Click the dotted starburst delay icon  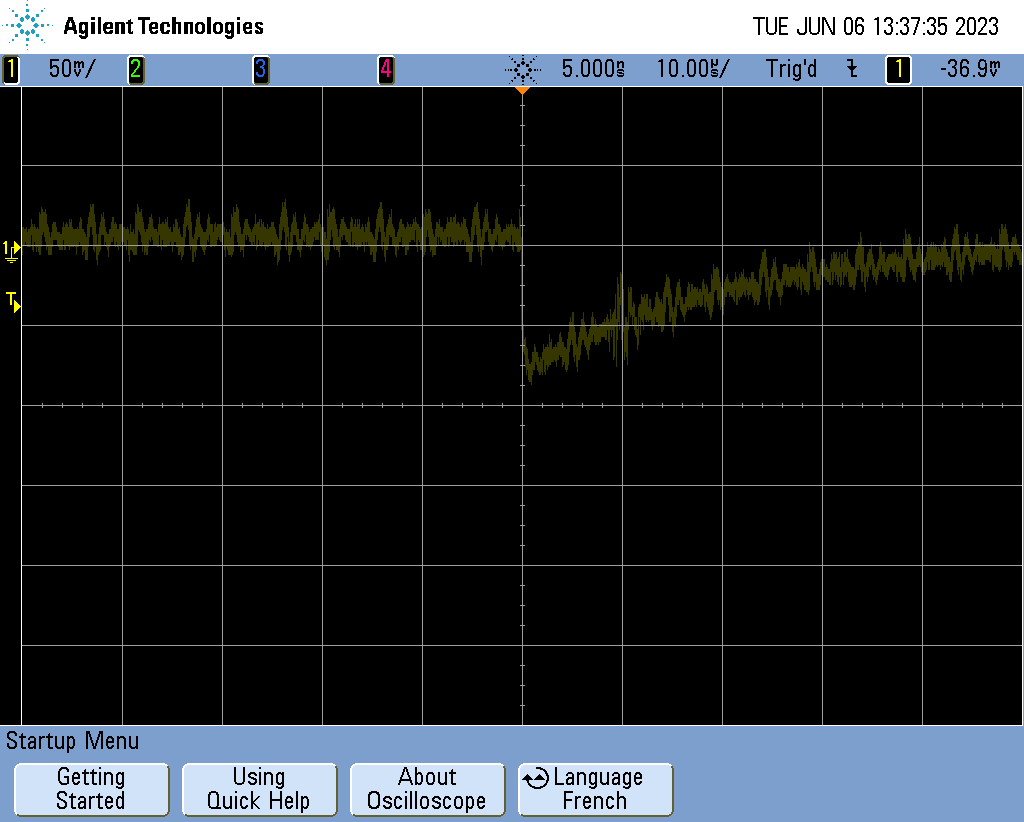coord(521,70)
